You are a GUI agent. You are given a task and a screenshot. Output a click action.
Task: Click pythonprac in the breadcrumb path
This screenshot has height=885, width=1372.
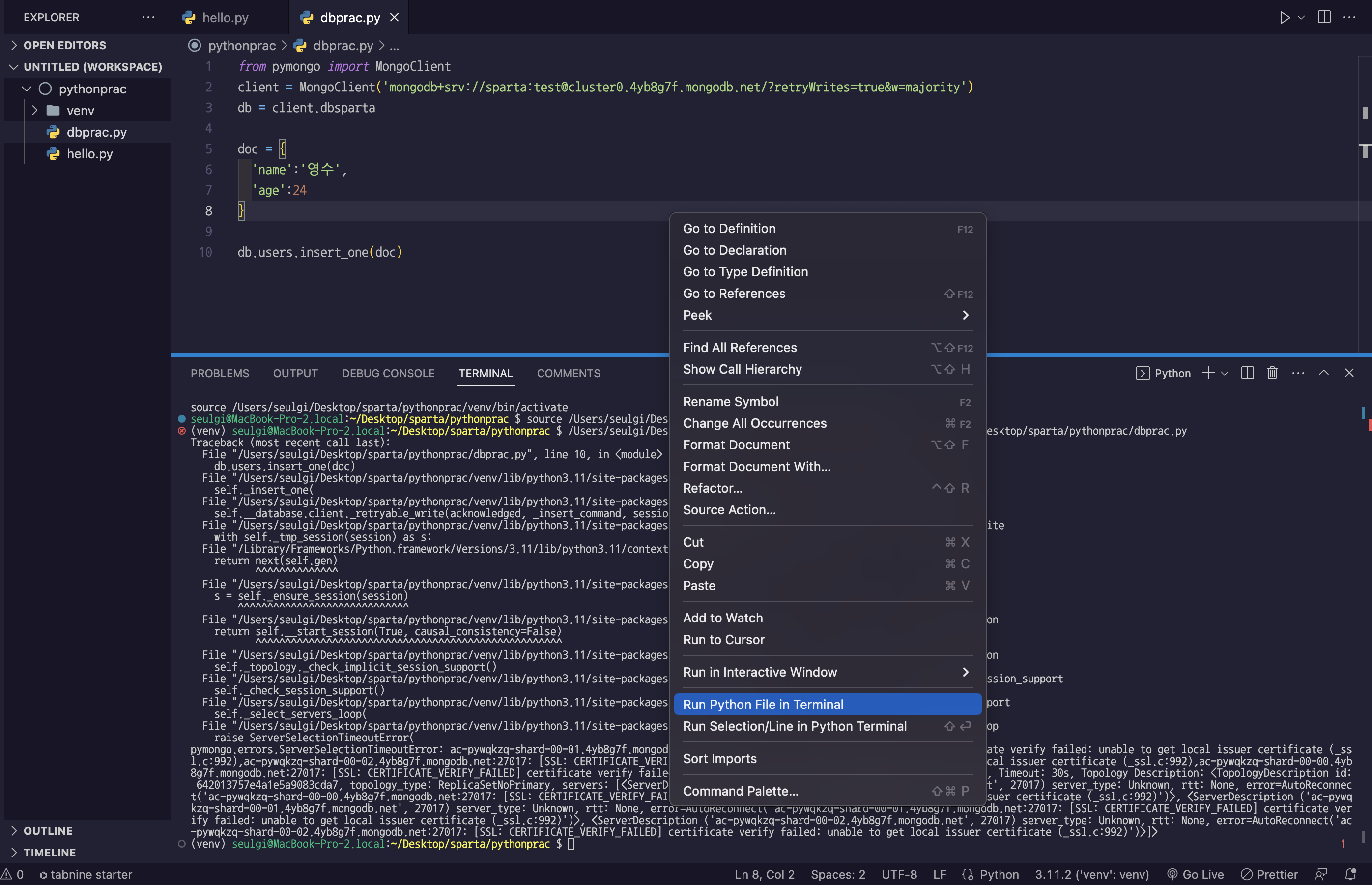(x=241, y=45)
